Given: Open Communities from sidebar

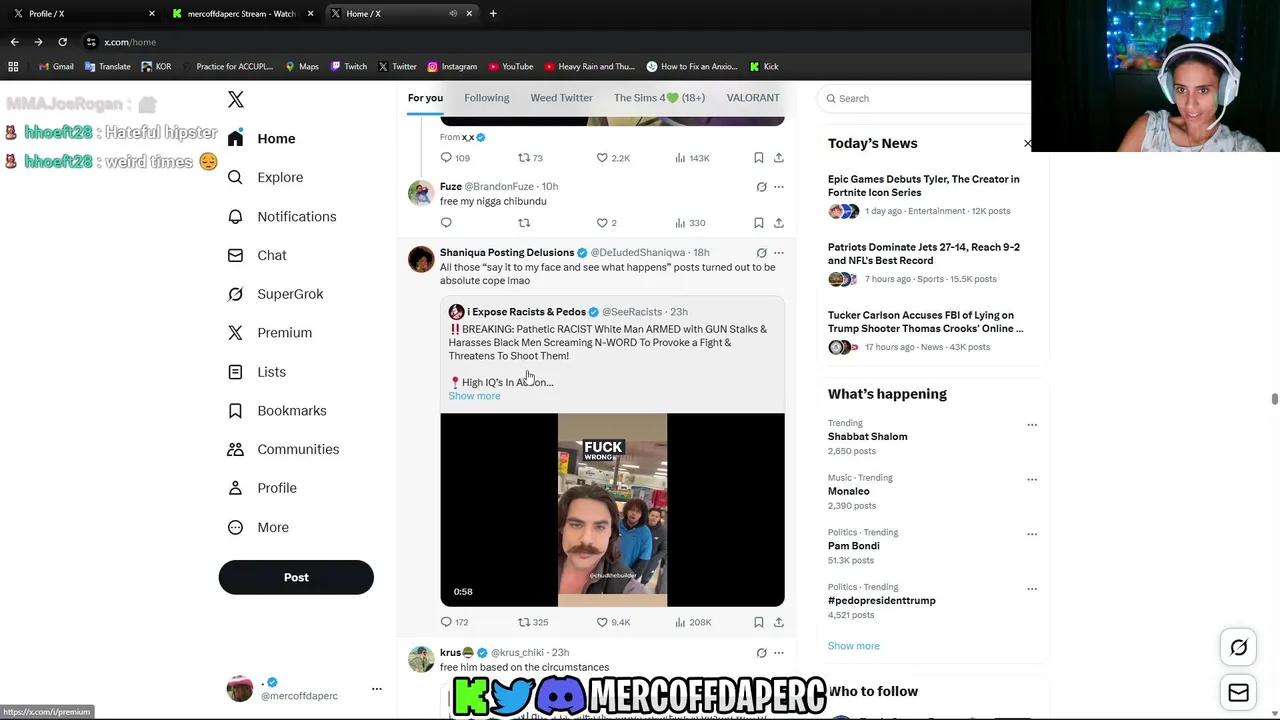Looking at the screenshot, I should pos(284,449).
